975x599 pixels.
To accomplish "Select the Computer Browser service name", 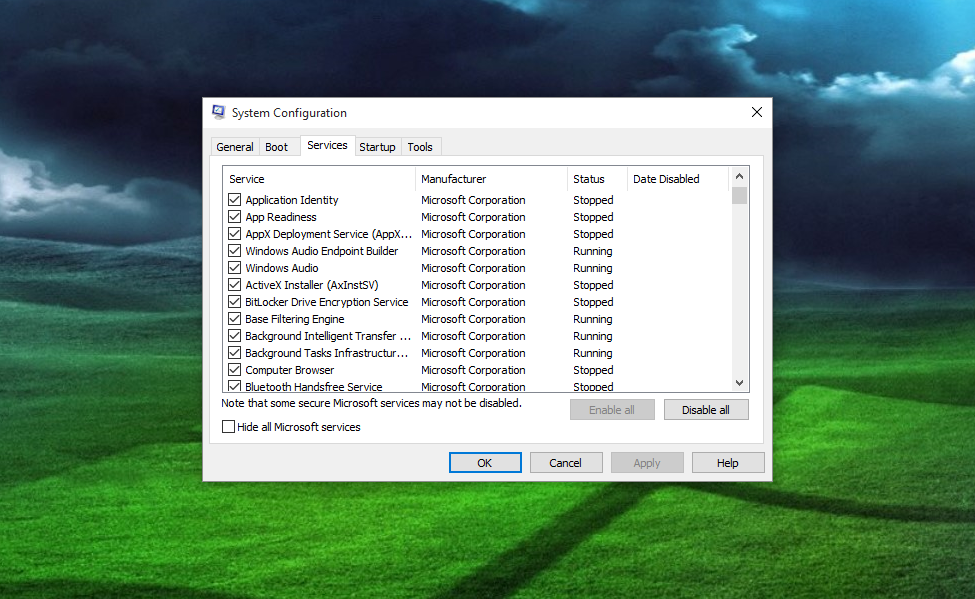I will tap(290, 370).
